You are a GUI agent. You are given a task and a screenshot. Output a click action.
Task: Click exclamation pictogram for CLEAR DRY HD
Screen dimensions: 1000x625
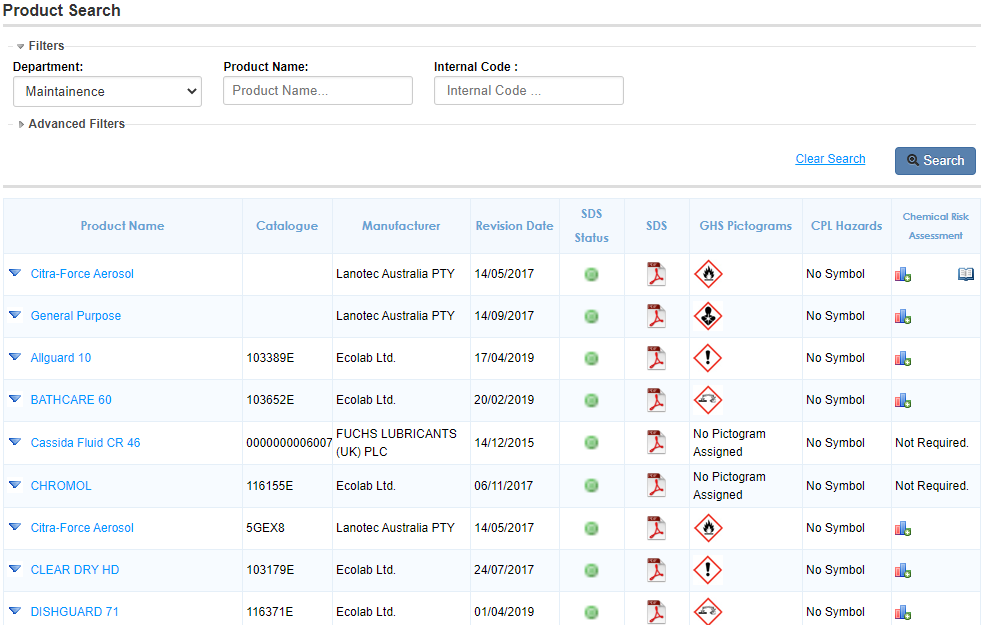[x=708, y=570]
